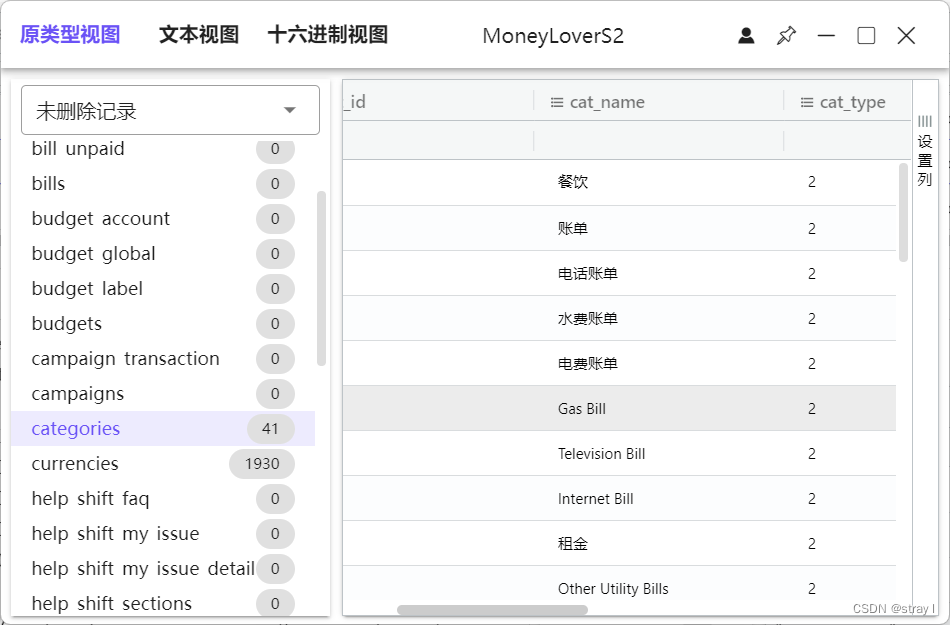This screenshot has height=625, width=950.
Task: Sort by the cat_type column header
Action: [x=852, y=102]
